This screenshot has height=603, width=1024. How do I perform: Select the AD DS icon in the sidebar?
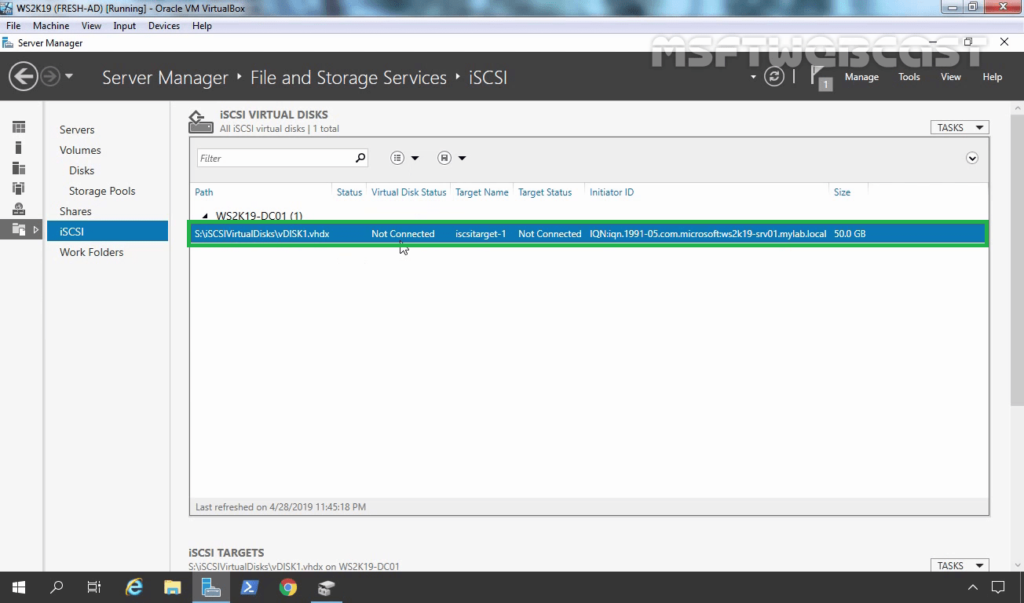[x=19, y=189]
